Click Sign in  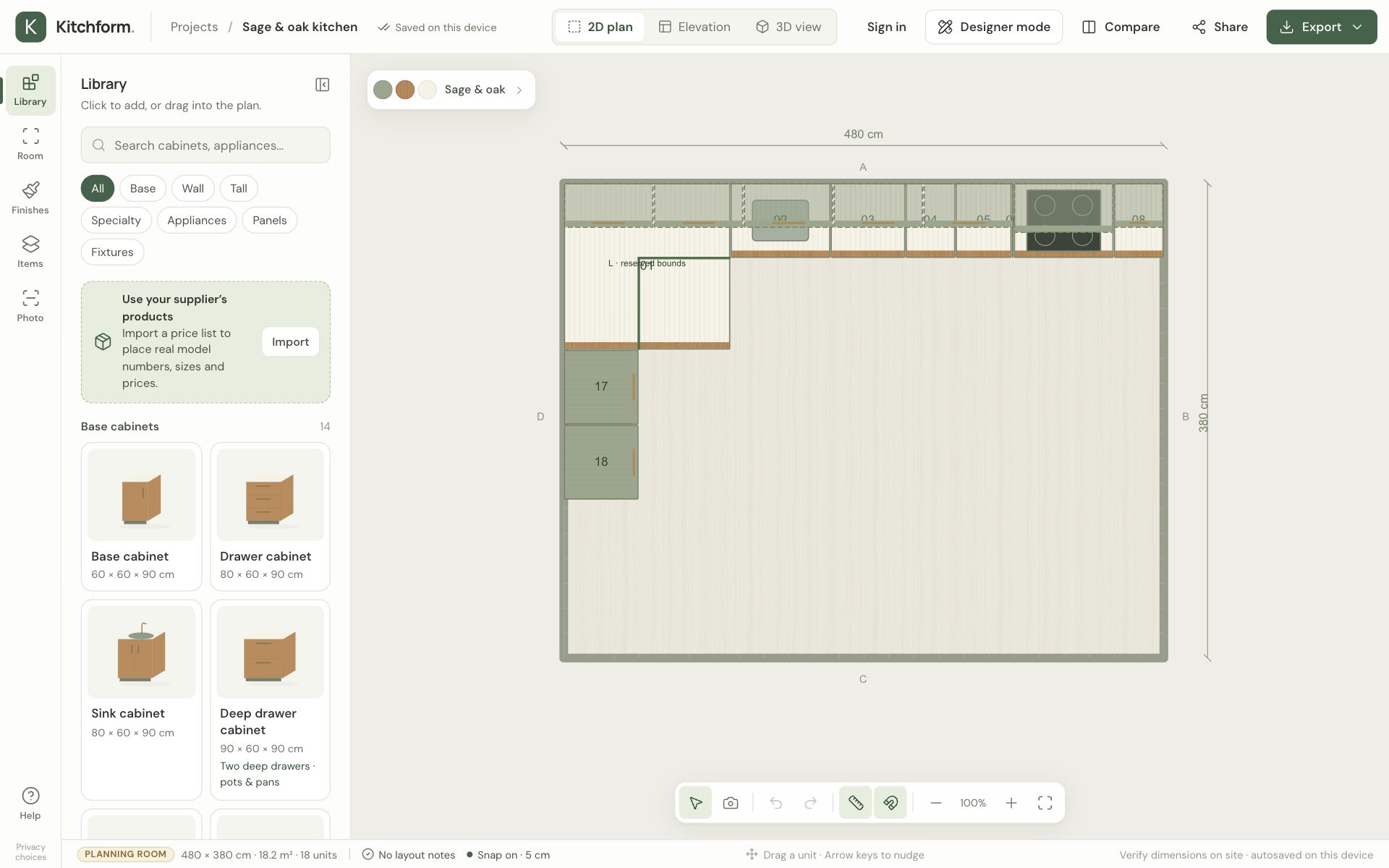coord(886,27)
